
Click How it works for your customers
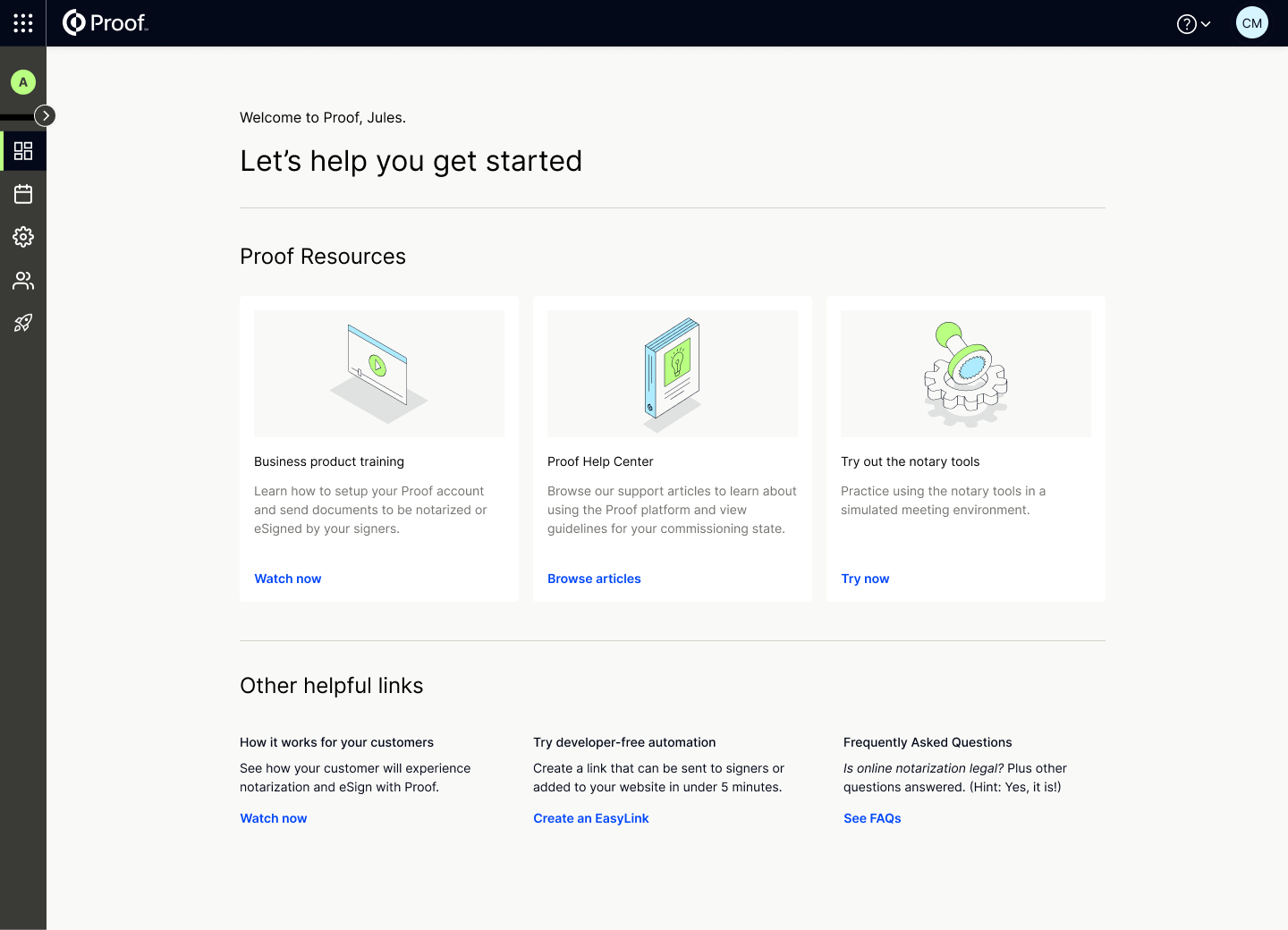tap(336, 742)
